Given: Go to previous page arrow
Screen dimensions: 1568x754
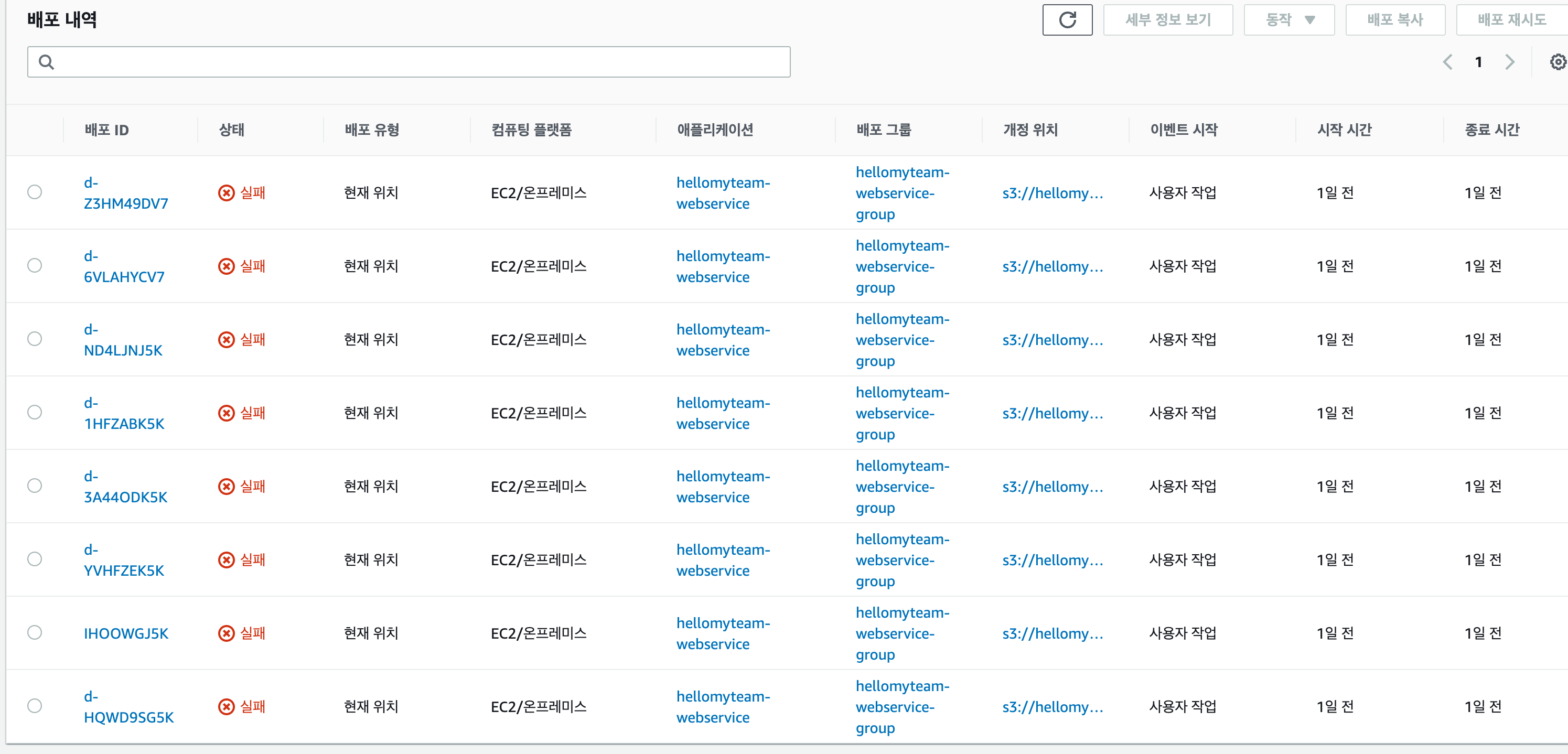Looking at the screenshot, I should (1447, 62).
